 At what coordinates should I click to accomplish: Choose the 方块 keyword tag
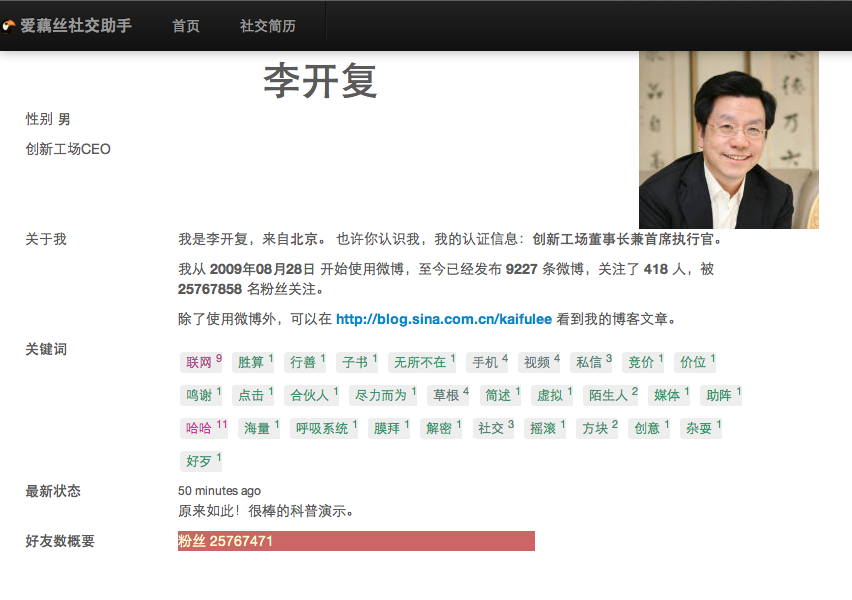click(x=597, y=428)
